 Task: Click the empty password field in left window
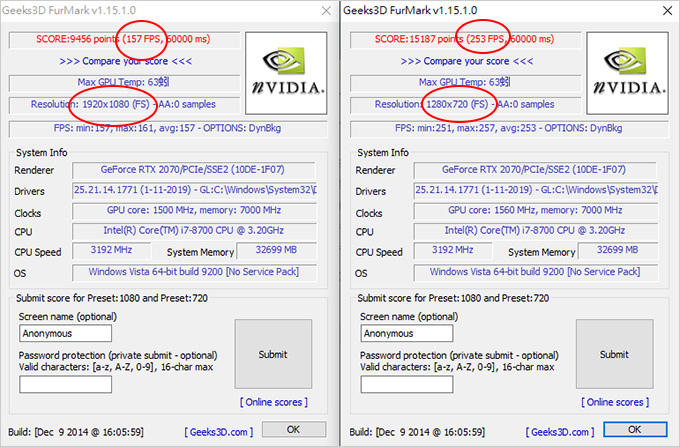[x=65, y=385]
